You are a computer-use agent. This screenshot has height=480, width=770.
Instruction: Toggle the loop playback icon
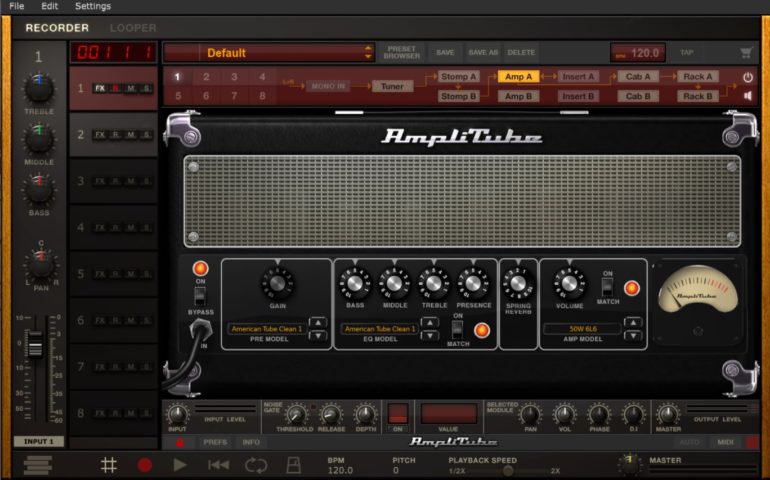tap(256, 465)
